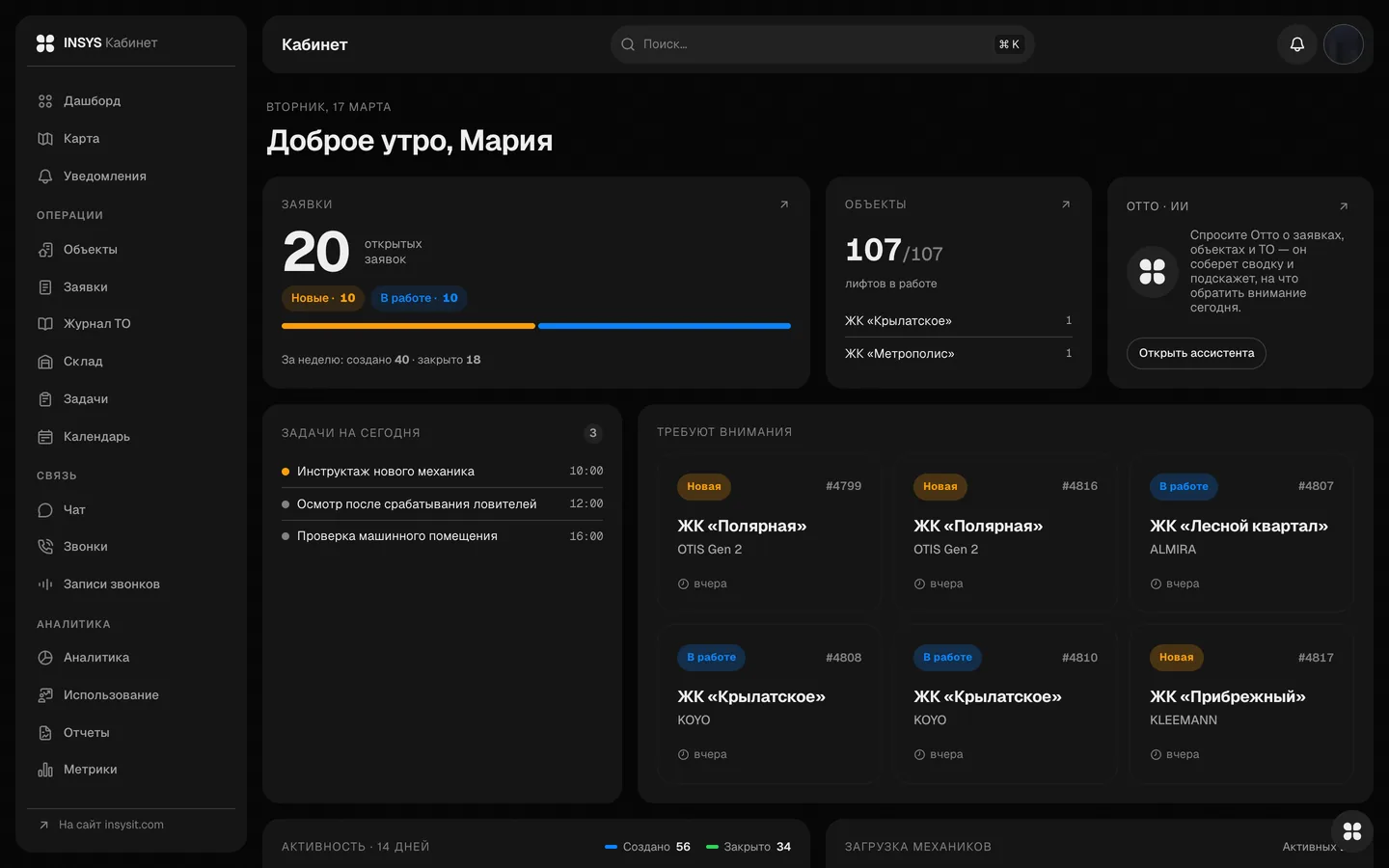Open floating Отто assistant button

pyautogui.click(x=1352, y=831)
